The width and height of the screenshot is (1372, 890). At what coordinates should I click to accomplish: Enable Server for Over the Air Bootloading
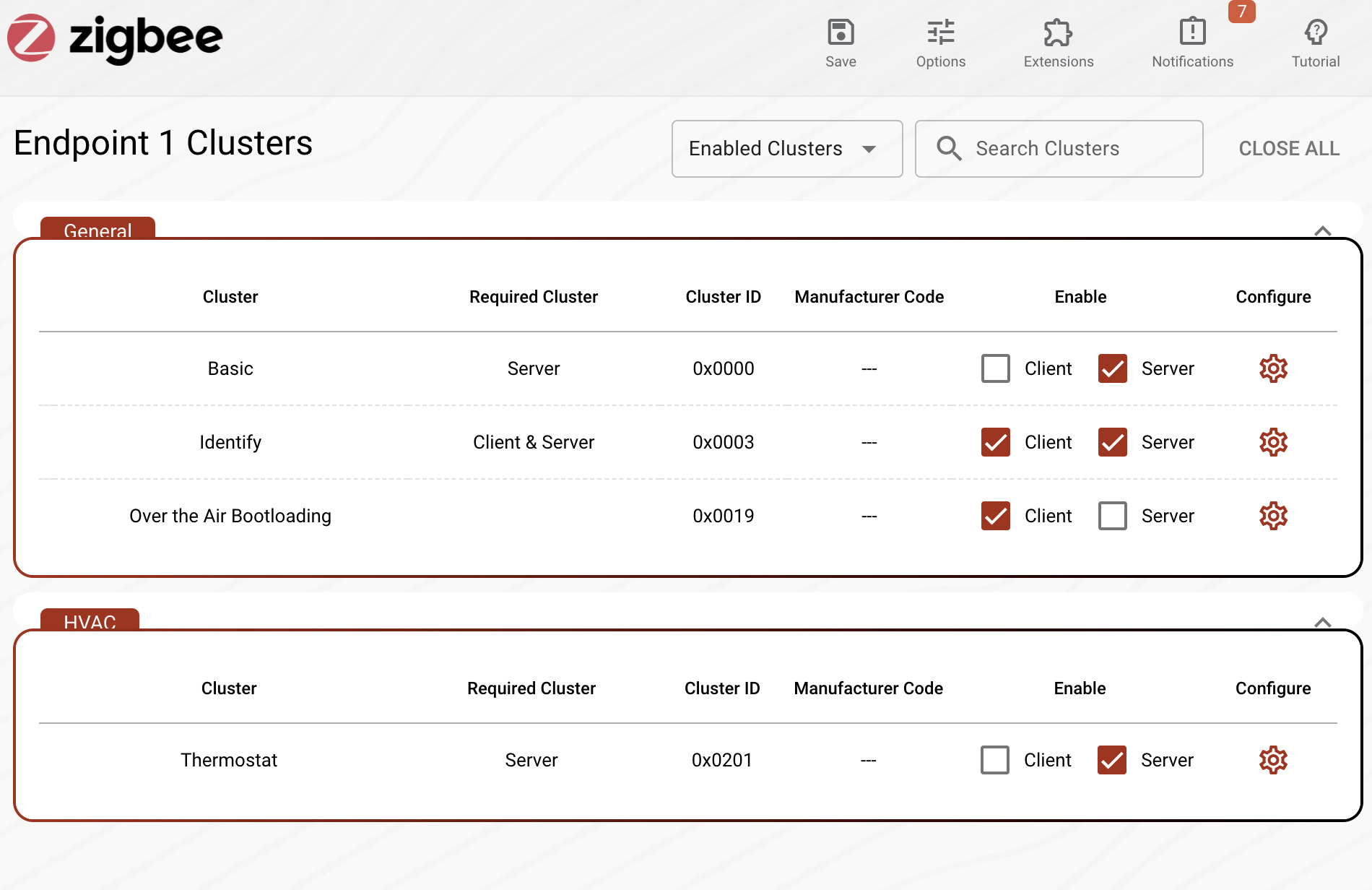1112,516
